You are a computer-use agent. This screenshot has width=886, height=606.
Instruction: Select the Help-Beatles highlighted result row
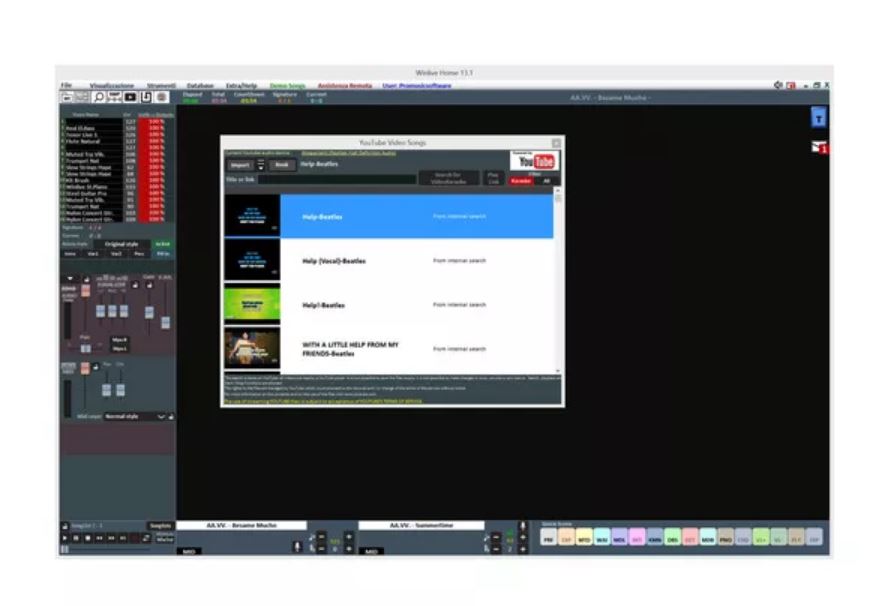point(389,217)
